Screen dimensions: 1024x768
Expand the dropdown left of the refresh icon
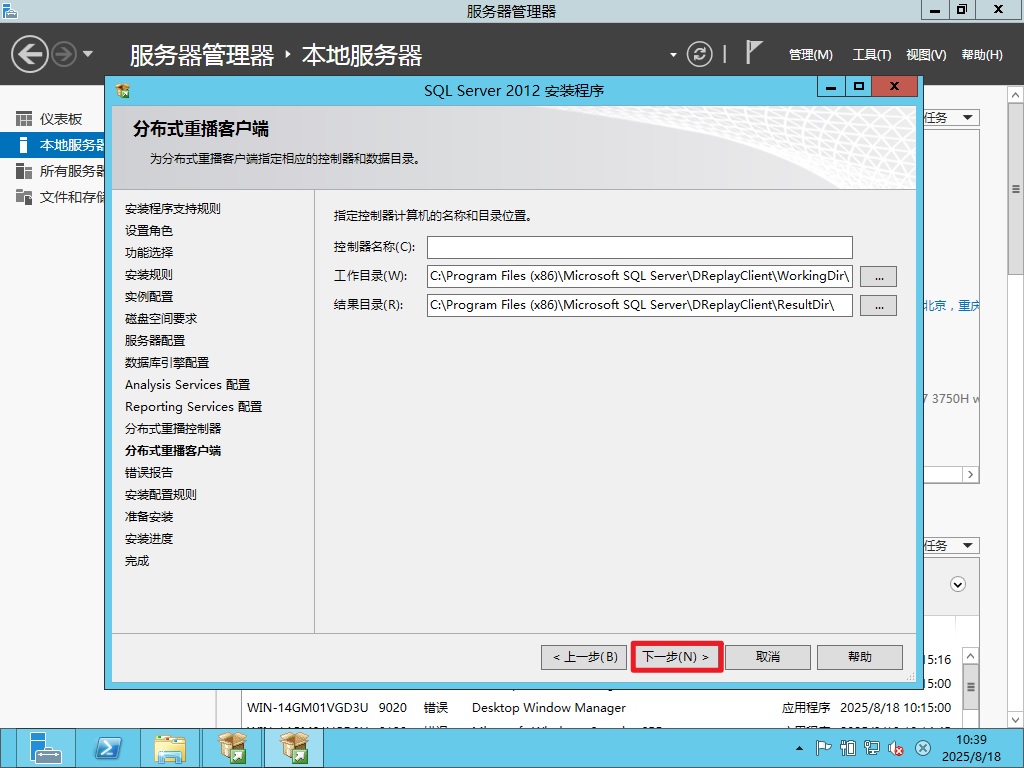click(673, 55)
